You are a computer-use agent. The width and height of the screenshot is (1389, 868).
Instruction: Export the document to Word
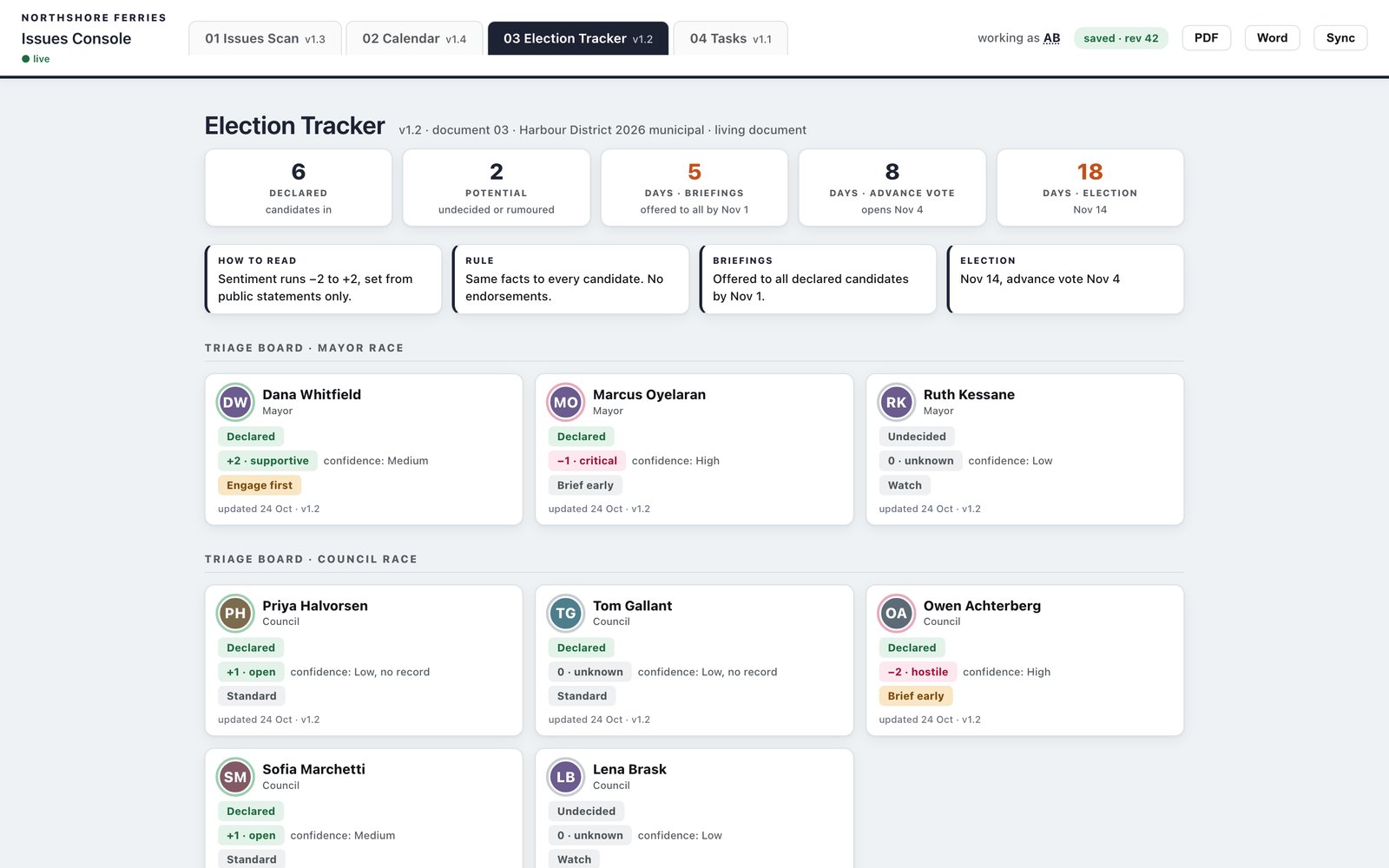[1272, 38]
